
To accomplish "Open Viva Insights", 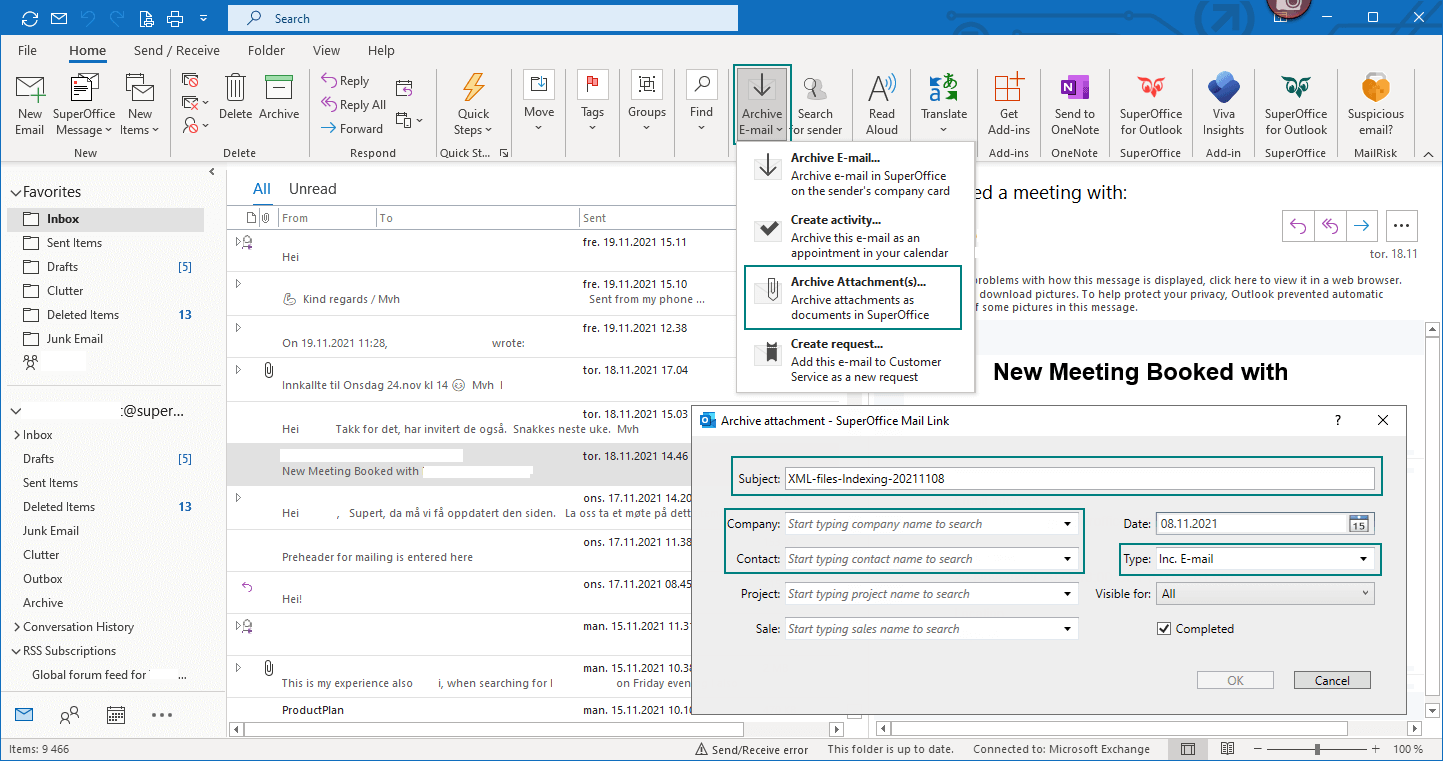I will (1223, 104).
